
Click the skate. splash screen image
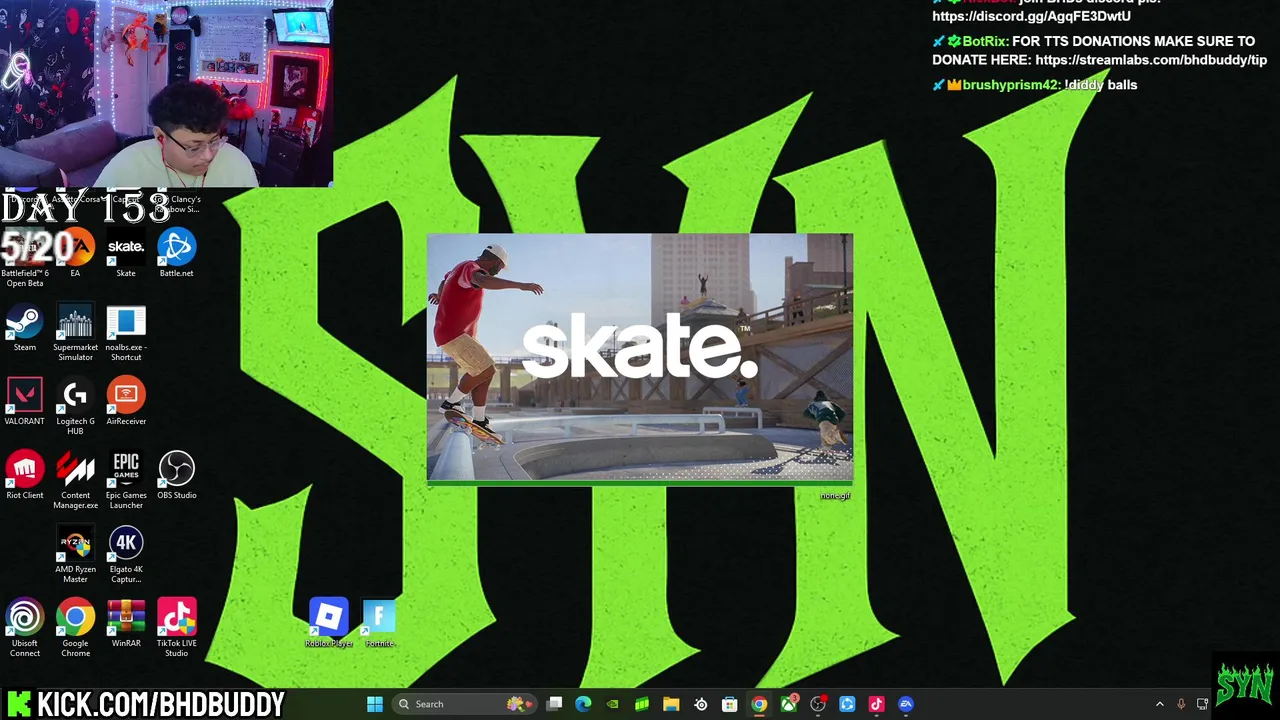click(x=640, y=358)
